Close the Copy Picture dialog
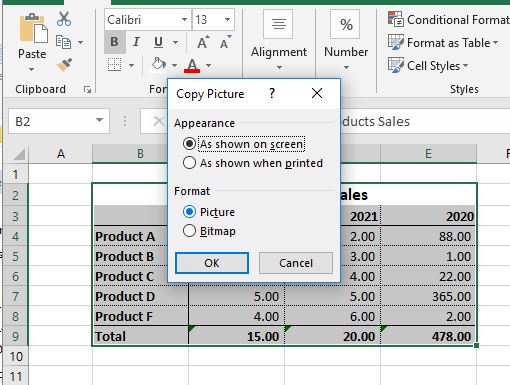510x385 pixels. [x=317, y=93]
